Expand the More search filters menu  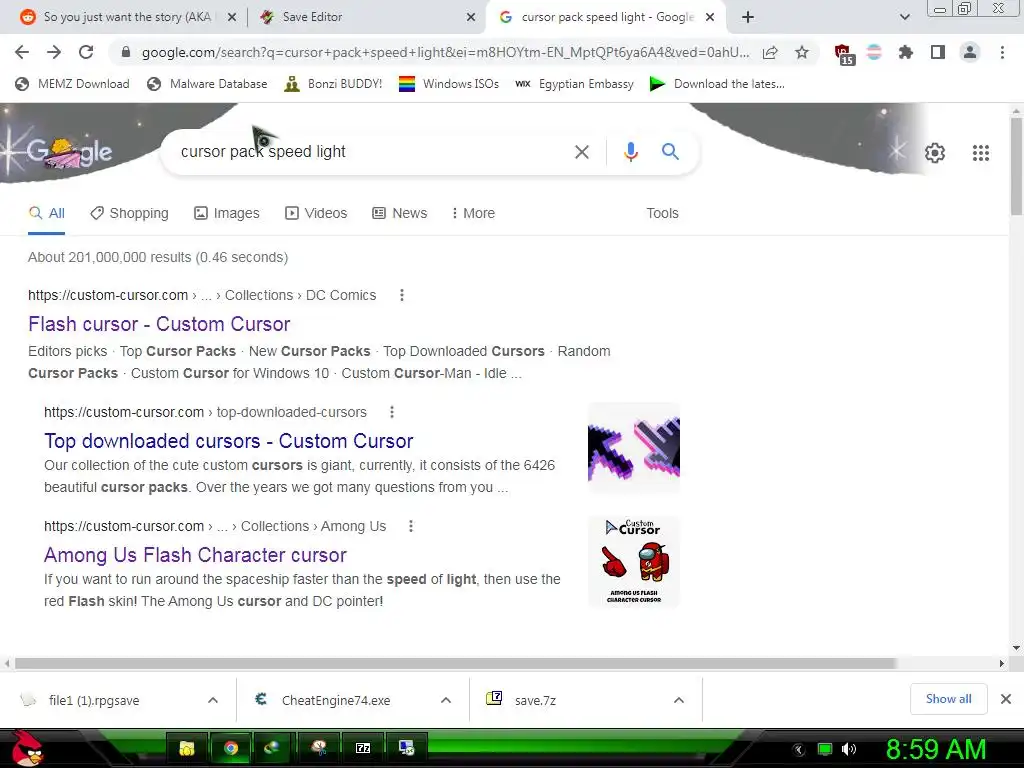pyautogui.click(x=473, y=214)
